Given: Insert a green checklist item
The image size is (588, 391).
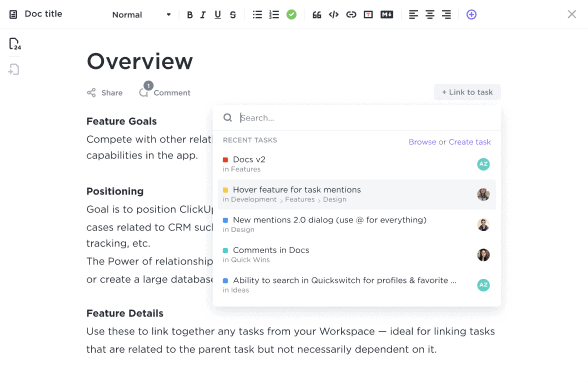Looking at the screenshot, I should pyautogui.click(x=291, y=15).
